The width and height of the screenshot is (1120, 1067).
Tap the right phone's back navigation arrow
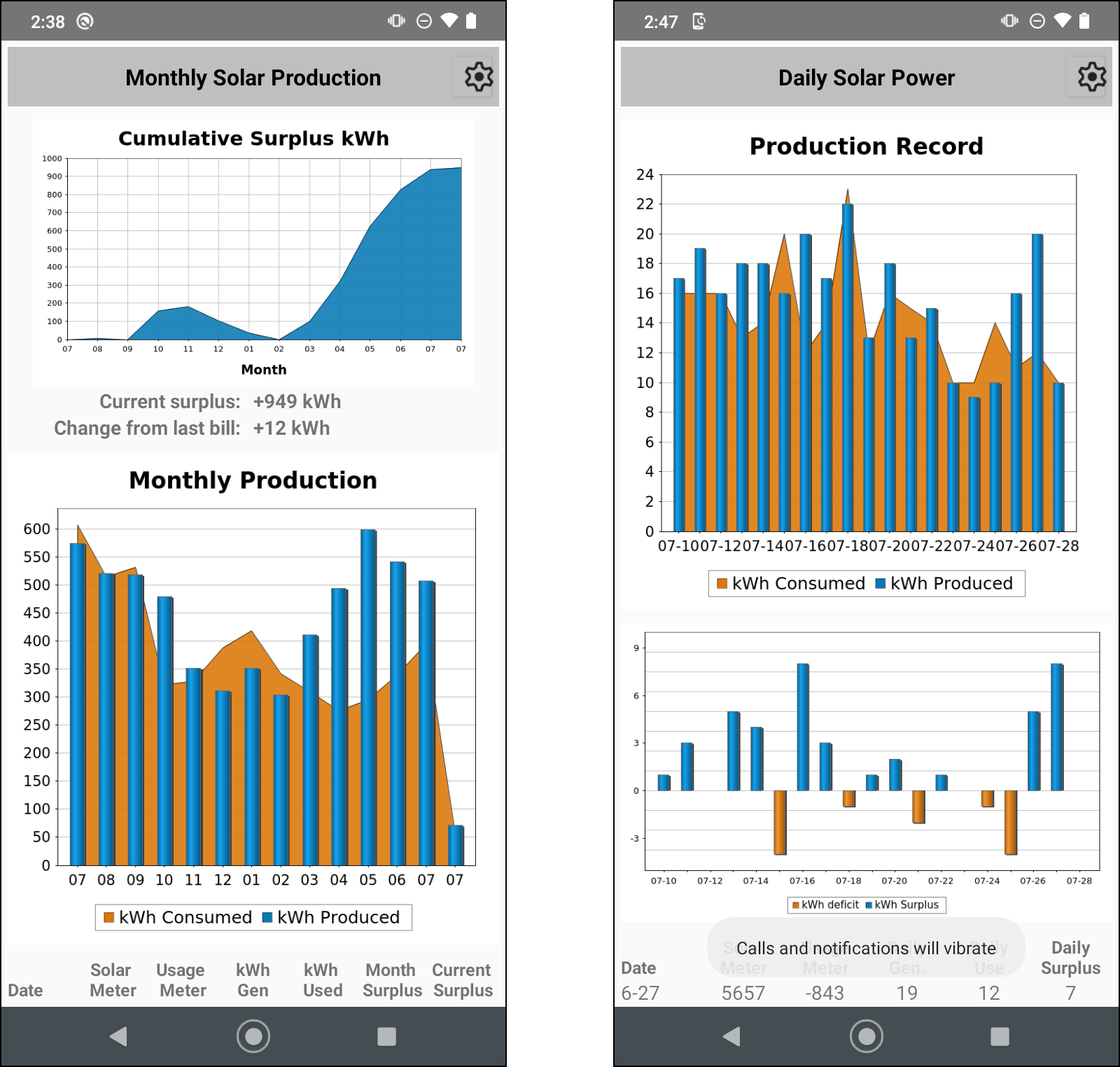coord(731,1036)
